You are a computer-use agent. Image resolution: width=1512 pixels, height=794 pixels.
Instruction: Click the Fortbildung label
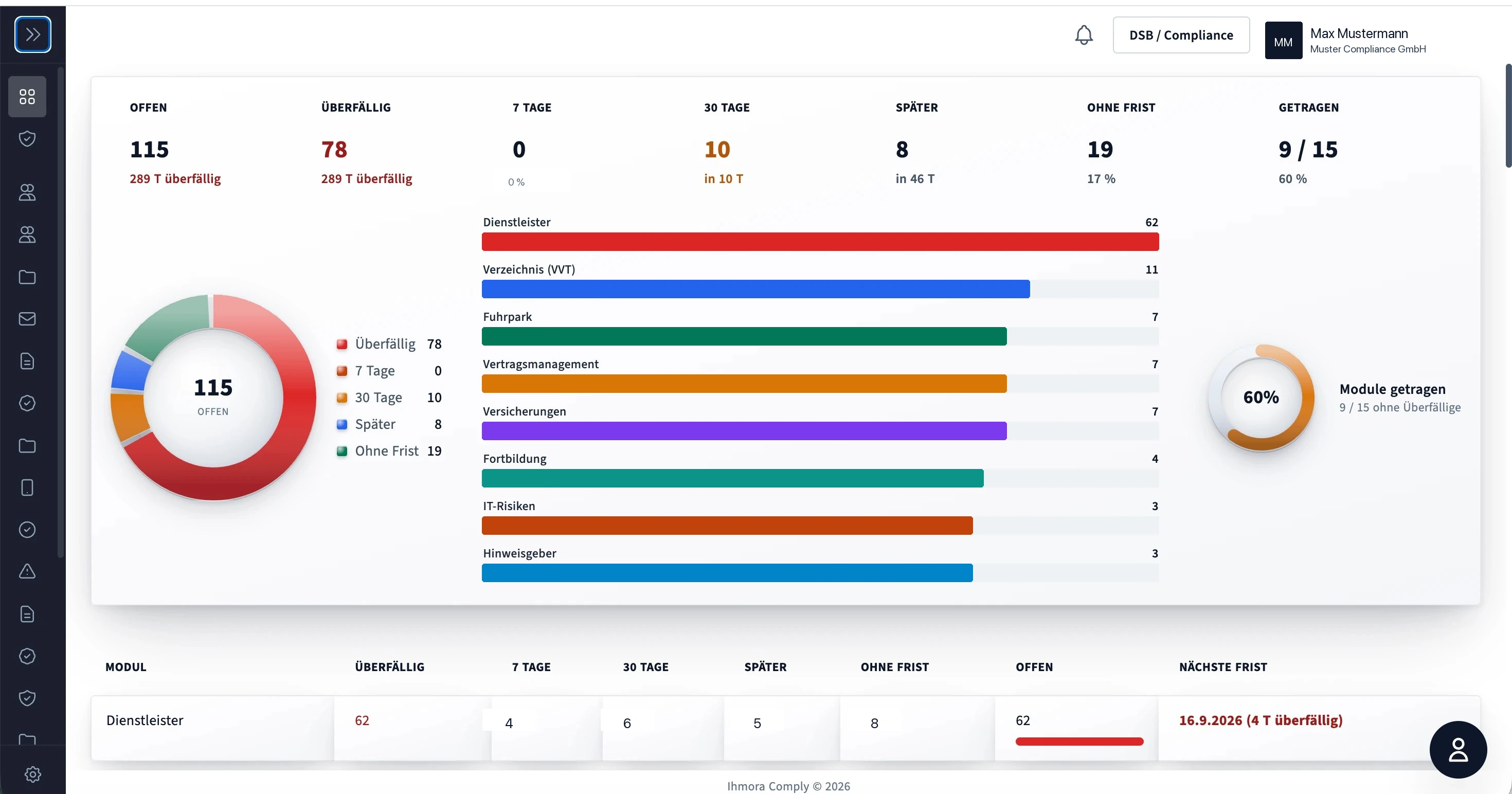pyautogui.click(x=514, y=458)
